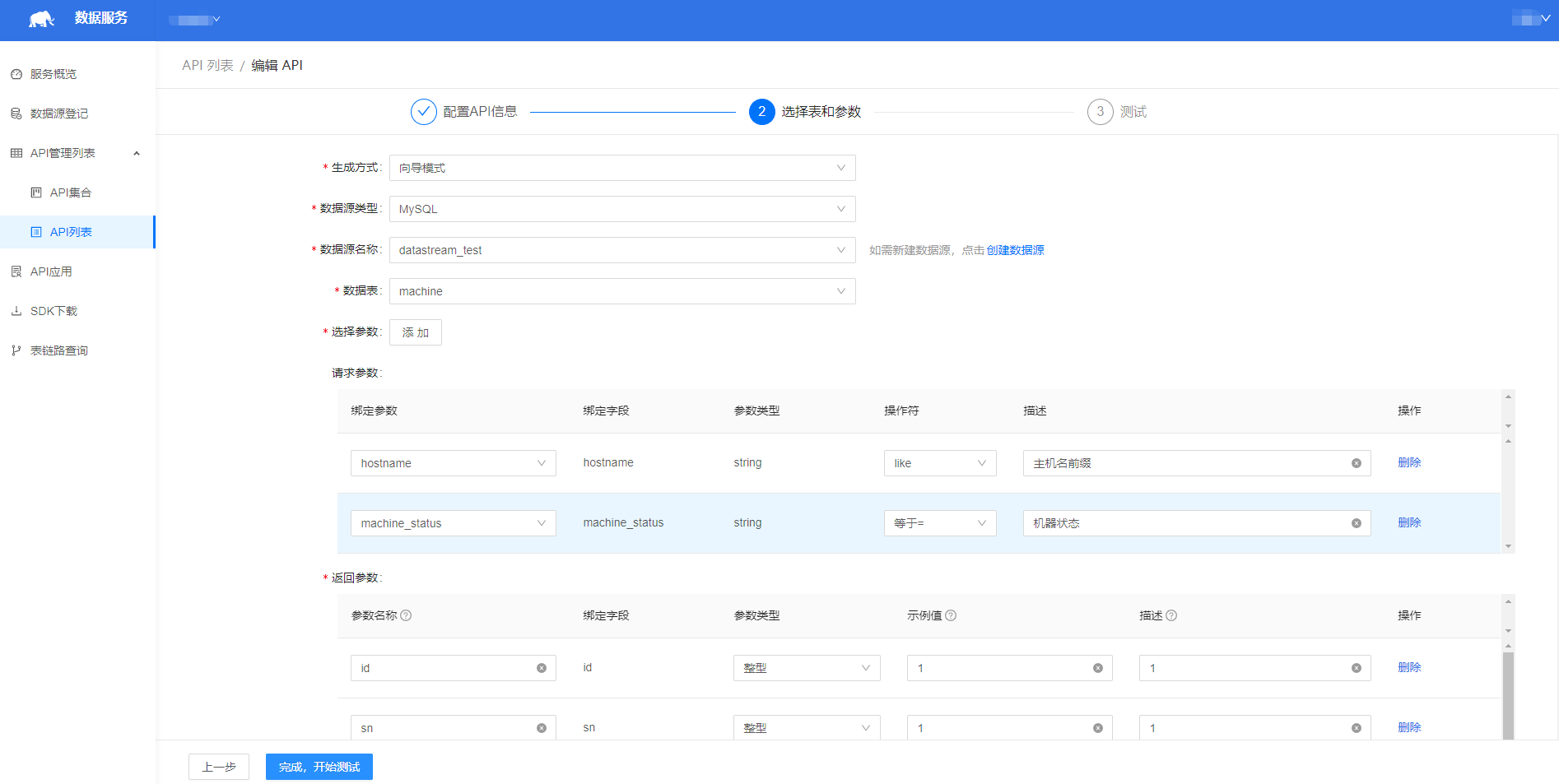The image size is (1559, 784).
Task: Open API应用 via its sidebar icon
Action: click(16, 271)
